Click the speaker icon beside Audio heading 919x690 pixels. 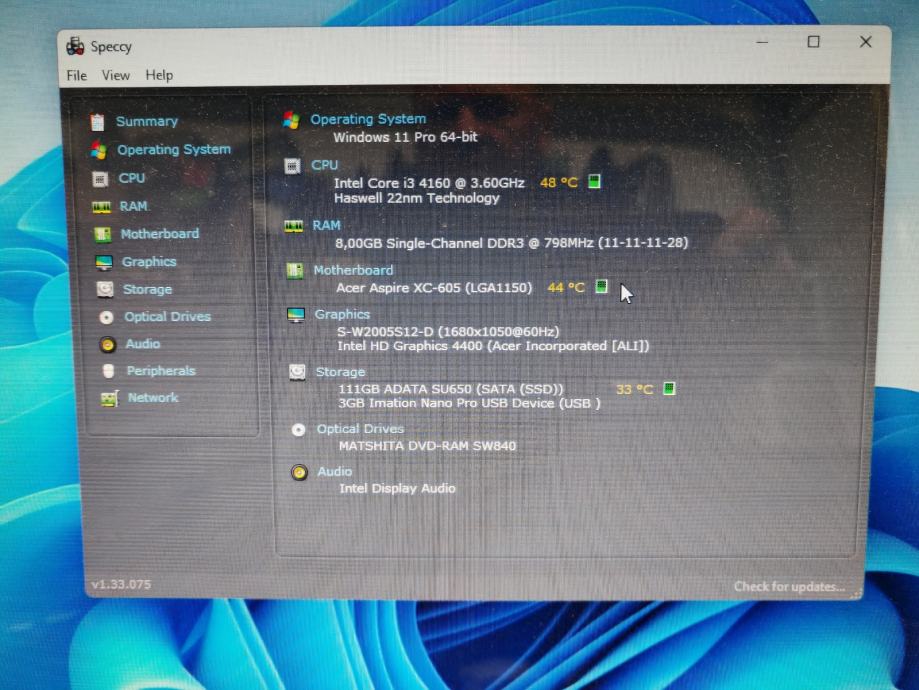click(x=299, y=473)
